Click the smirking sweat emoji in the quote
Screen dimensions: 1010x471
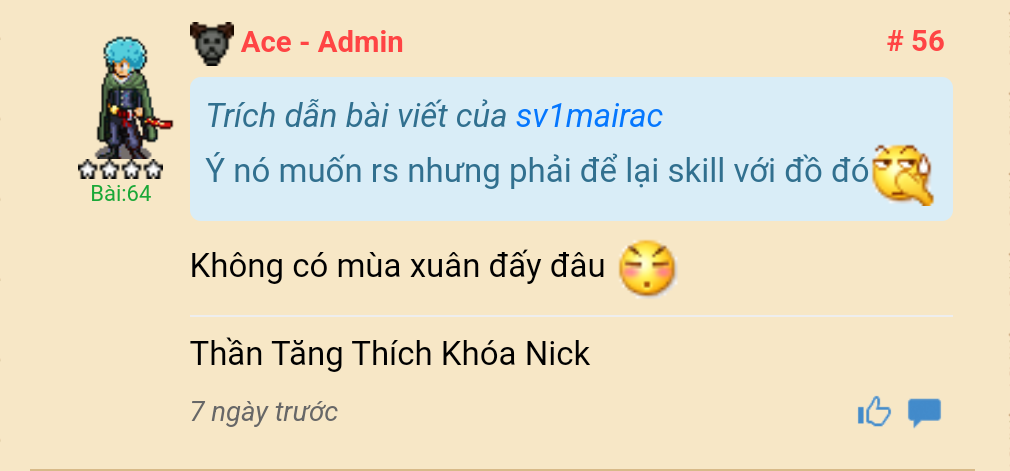click(902, 175)
